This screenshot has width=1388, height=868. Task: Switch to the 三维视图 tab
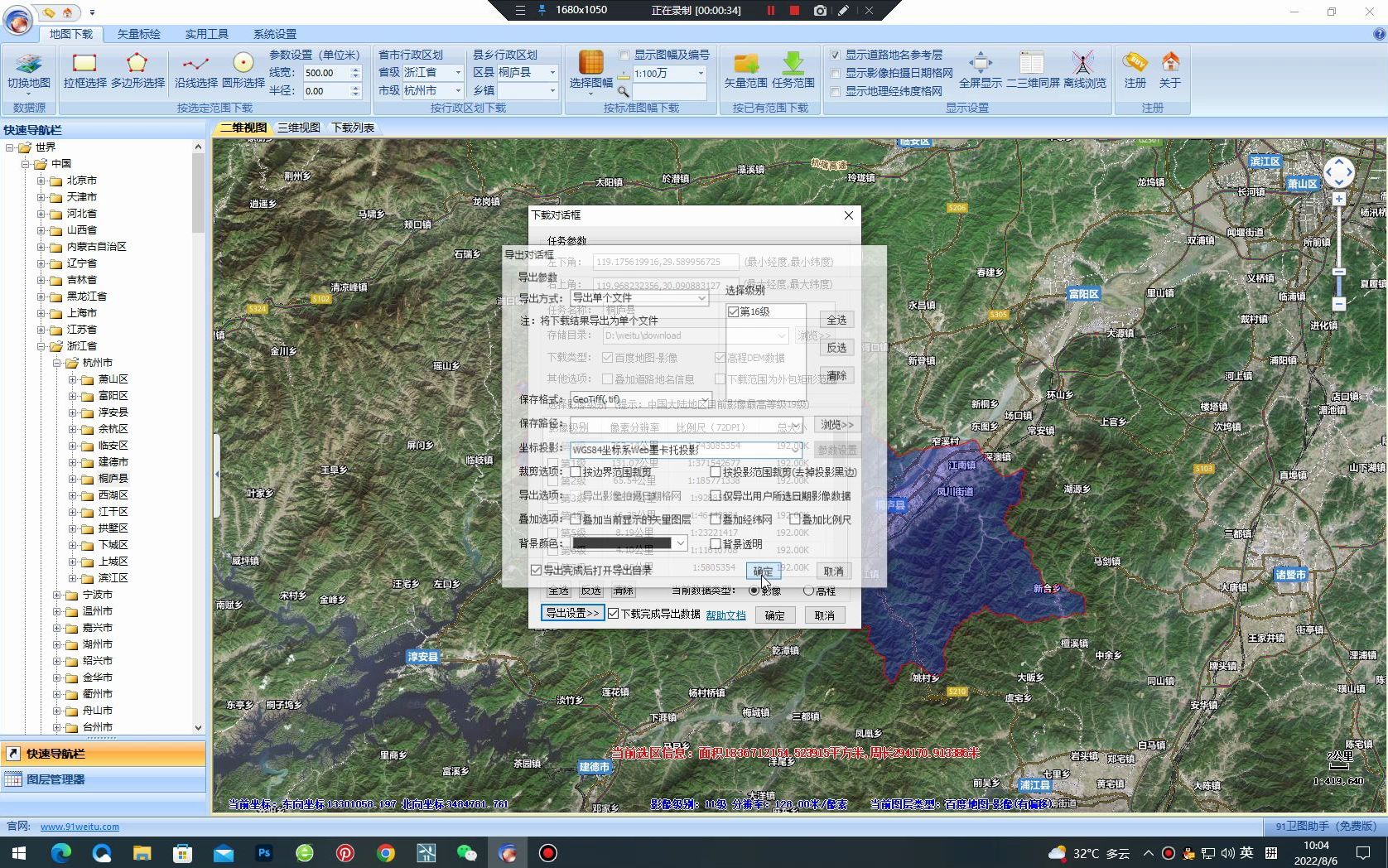298,128
